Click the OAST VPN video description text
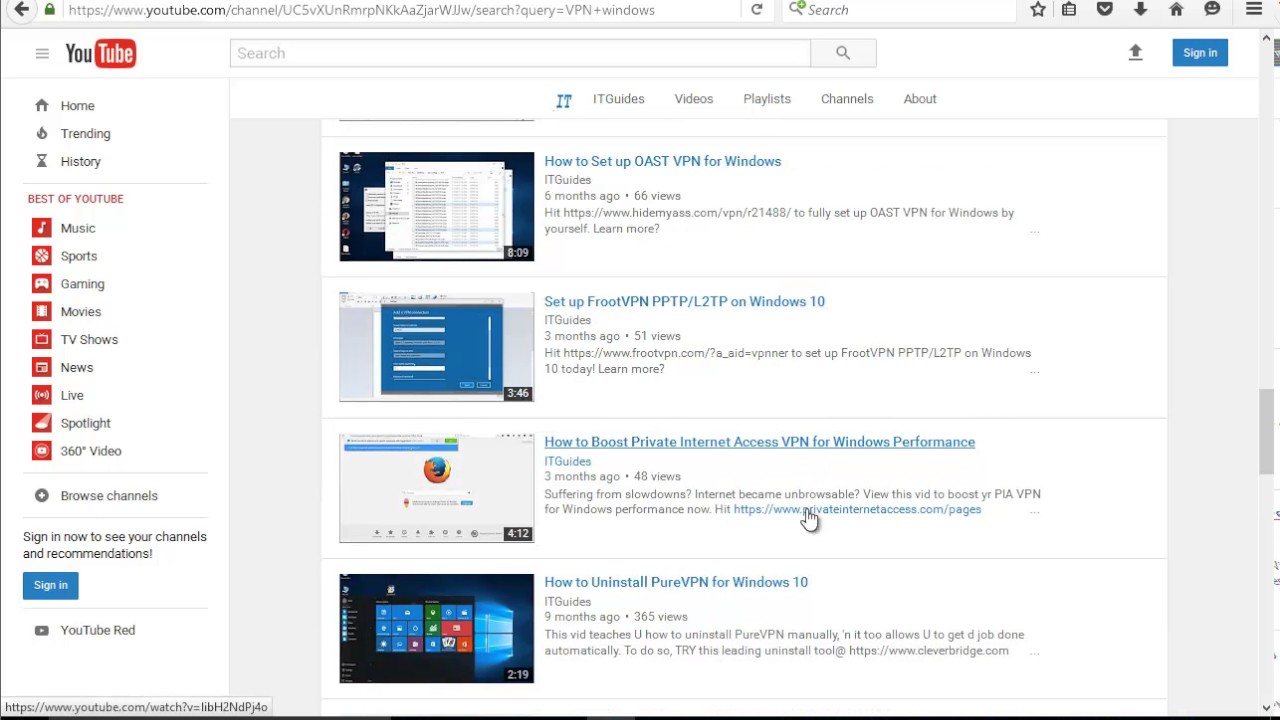This screenshot has height=720, width=1280. (x=779, y=221)
